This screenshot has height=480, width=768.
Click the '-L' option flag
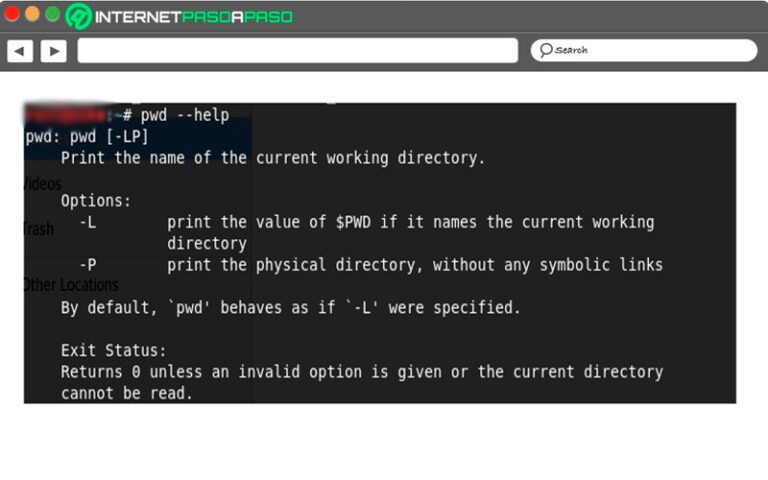click(x=88, y=222)
